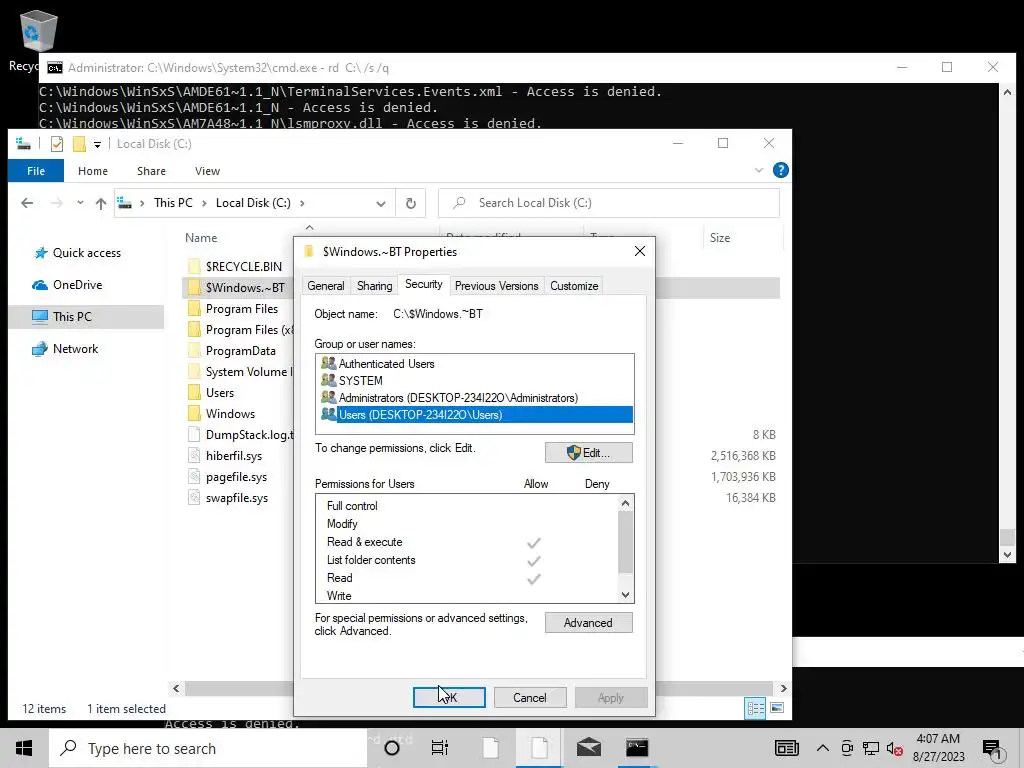The height and width of the screenshot is (768, 1024).
Task: Click the chevron after Local Disk (C:)
Action: click(302, 203)
